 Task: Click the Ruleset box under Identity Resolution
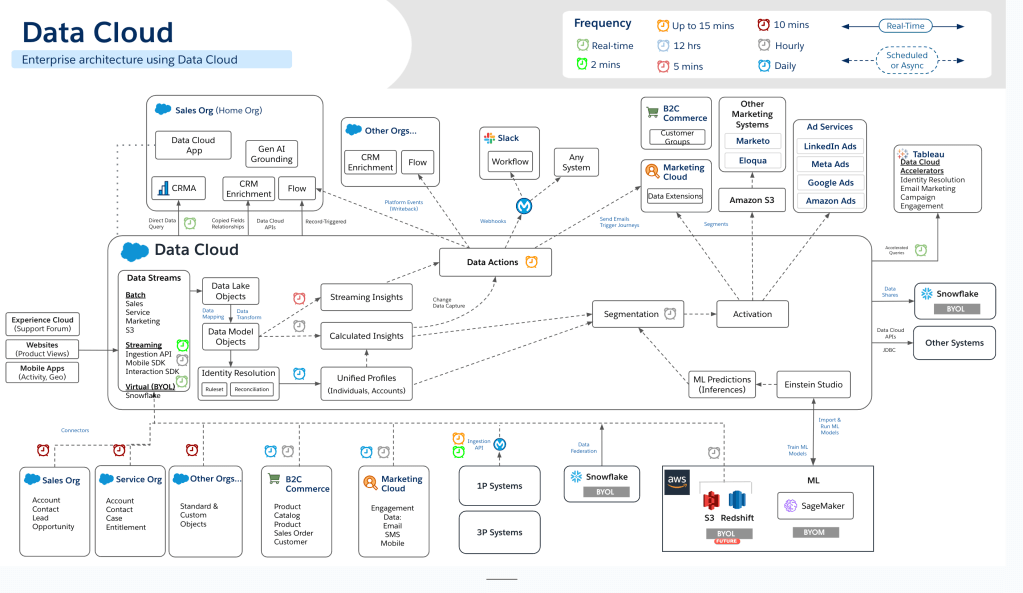[214, 389]
